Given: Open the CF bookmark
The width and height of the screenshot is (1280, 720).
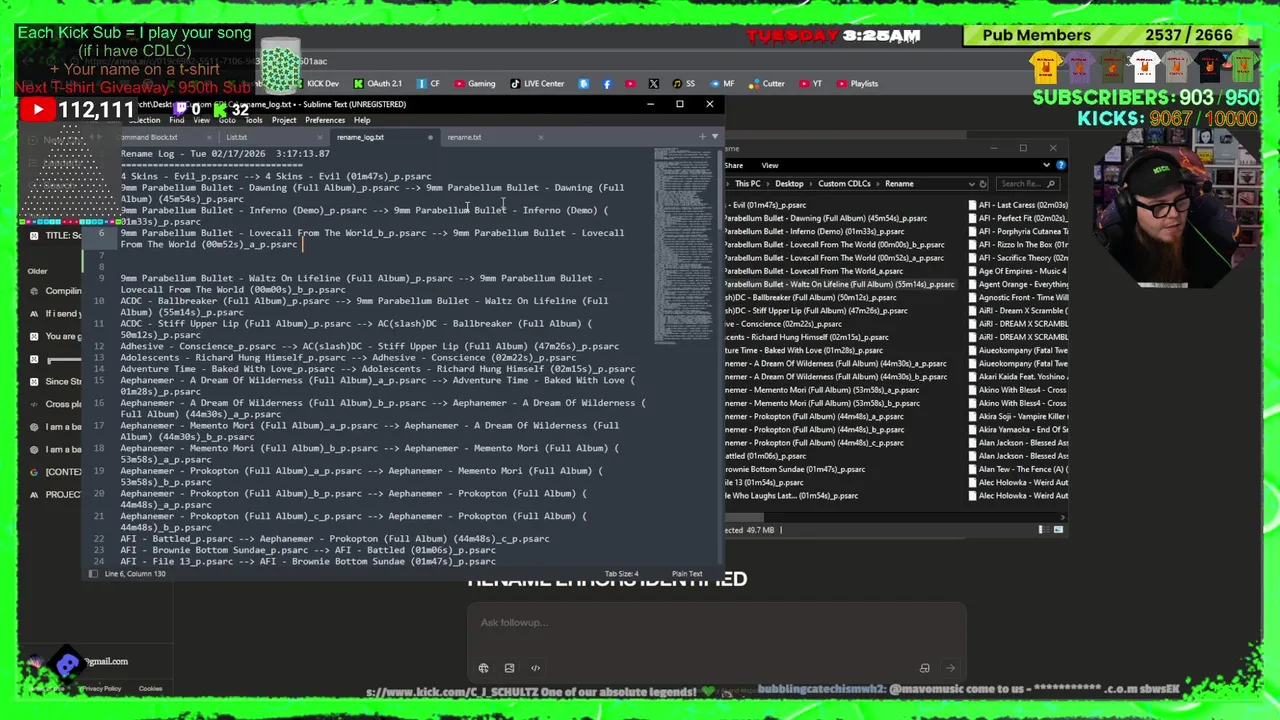Looking at the screenshot, I should point(428,84).
